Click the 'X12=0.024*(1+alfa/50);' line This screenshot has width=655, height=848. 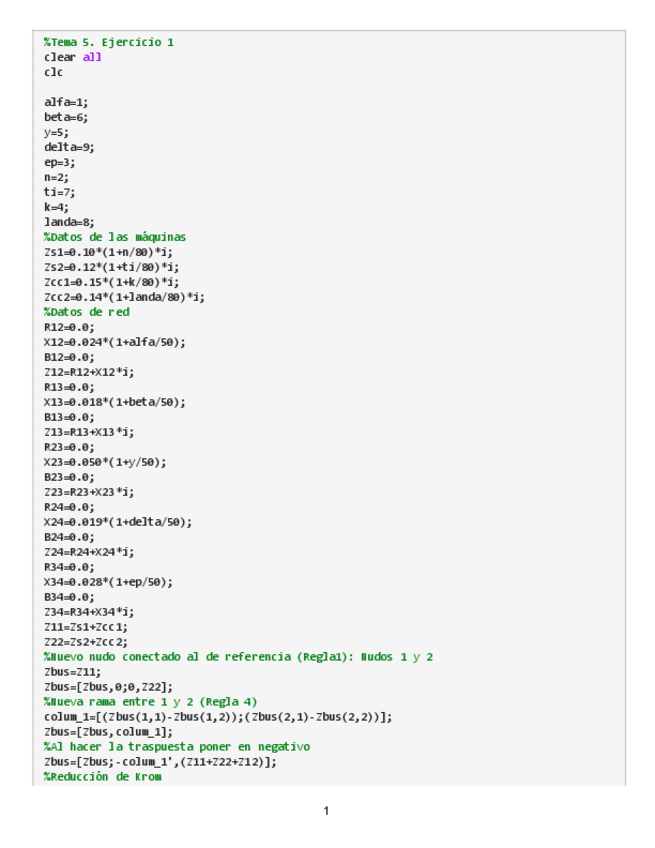[x=115, y=342]
